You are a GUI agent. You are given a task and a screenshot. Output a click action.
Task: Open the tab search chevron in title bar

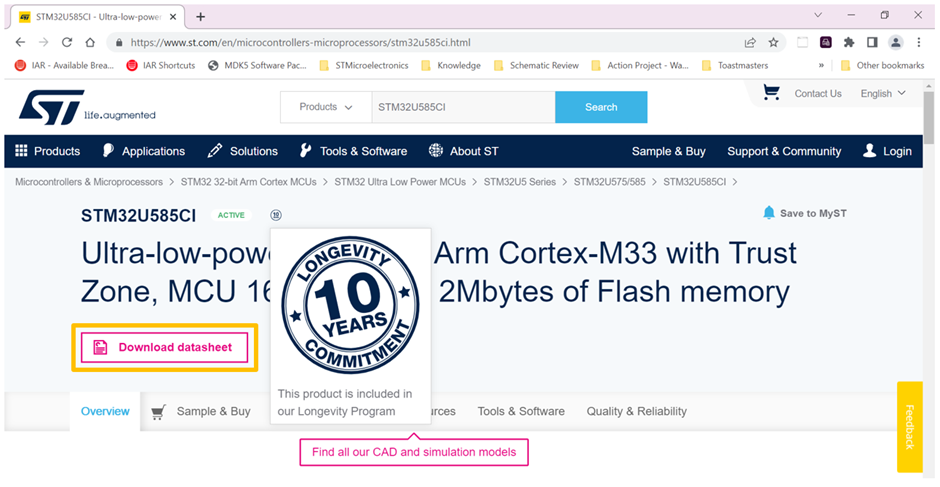(818, 15)
